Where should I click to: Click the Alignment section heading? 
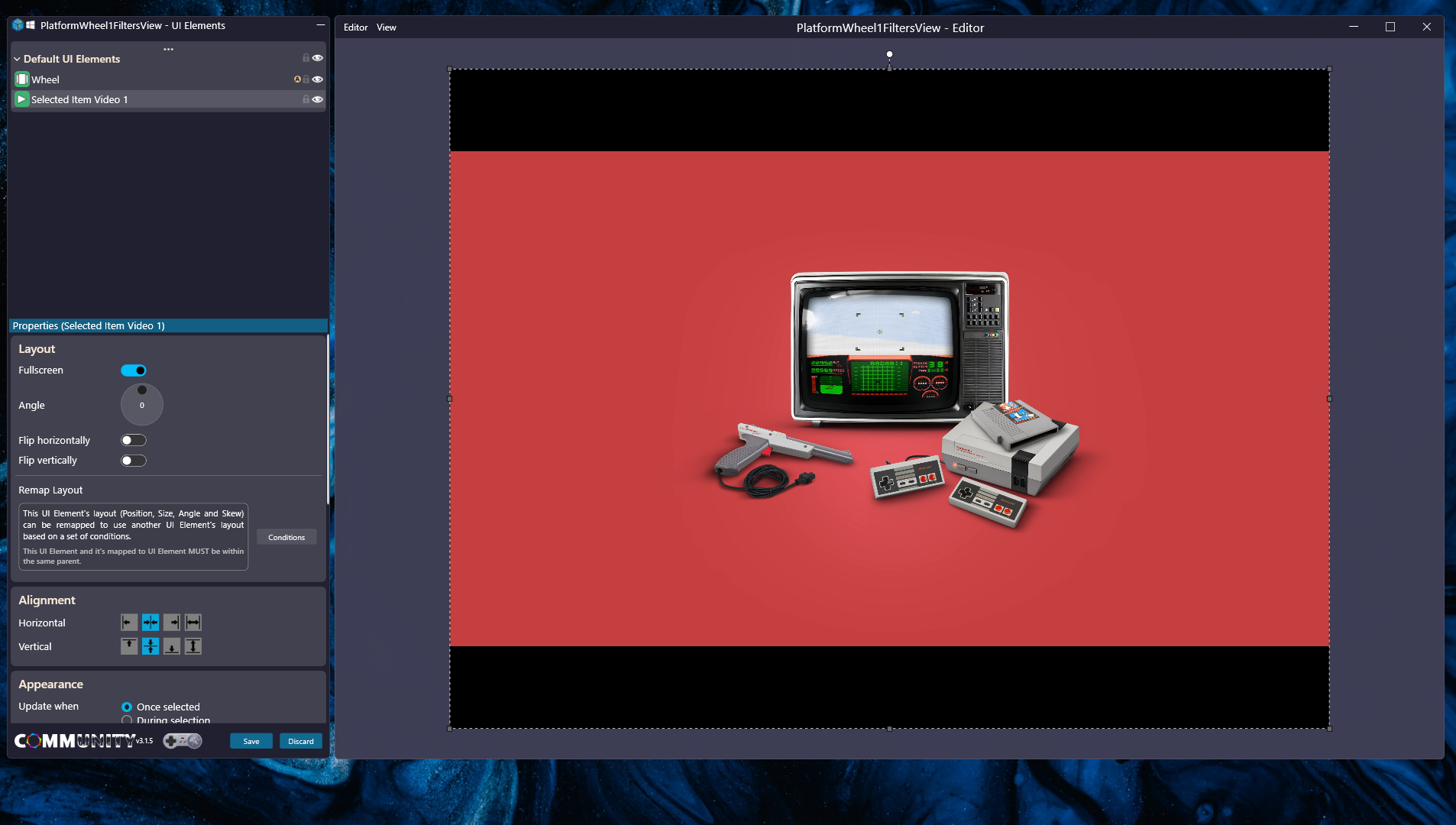tap(47, 600)
